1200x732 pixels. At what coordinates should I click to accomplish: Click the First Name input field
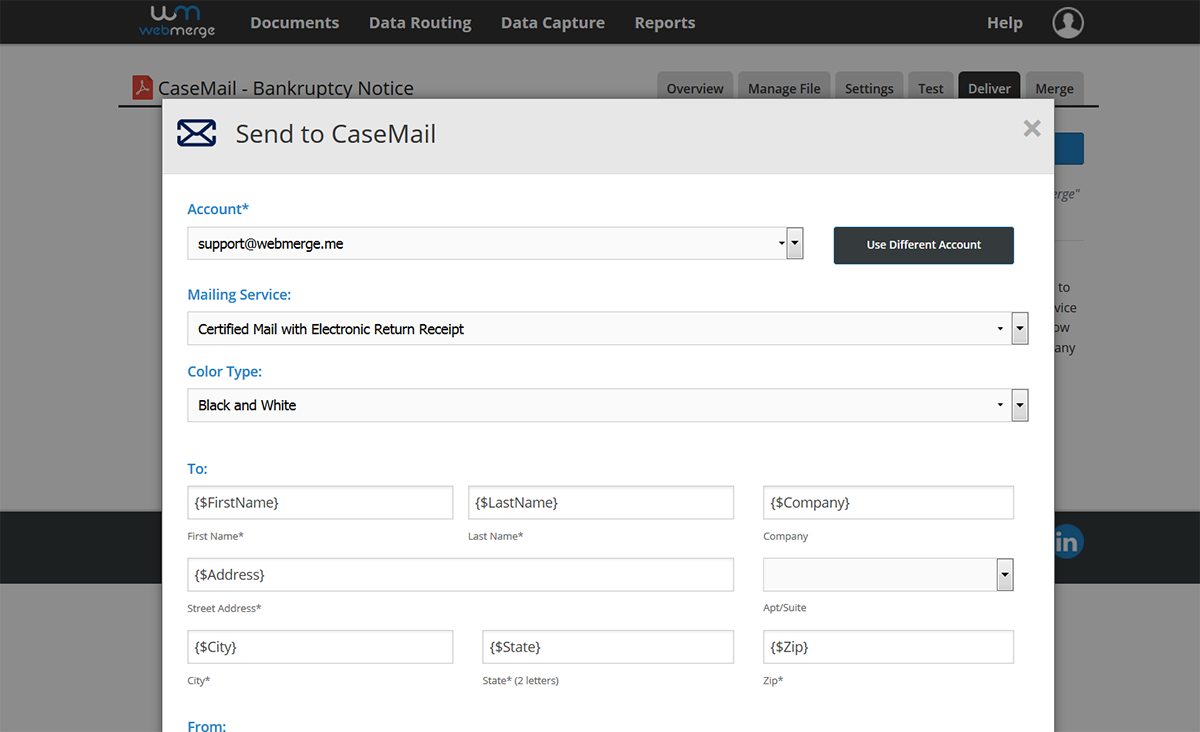tap(320, 502)
